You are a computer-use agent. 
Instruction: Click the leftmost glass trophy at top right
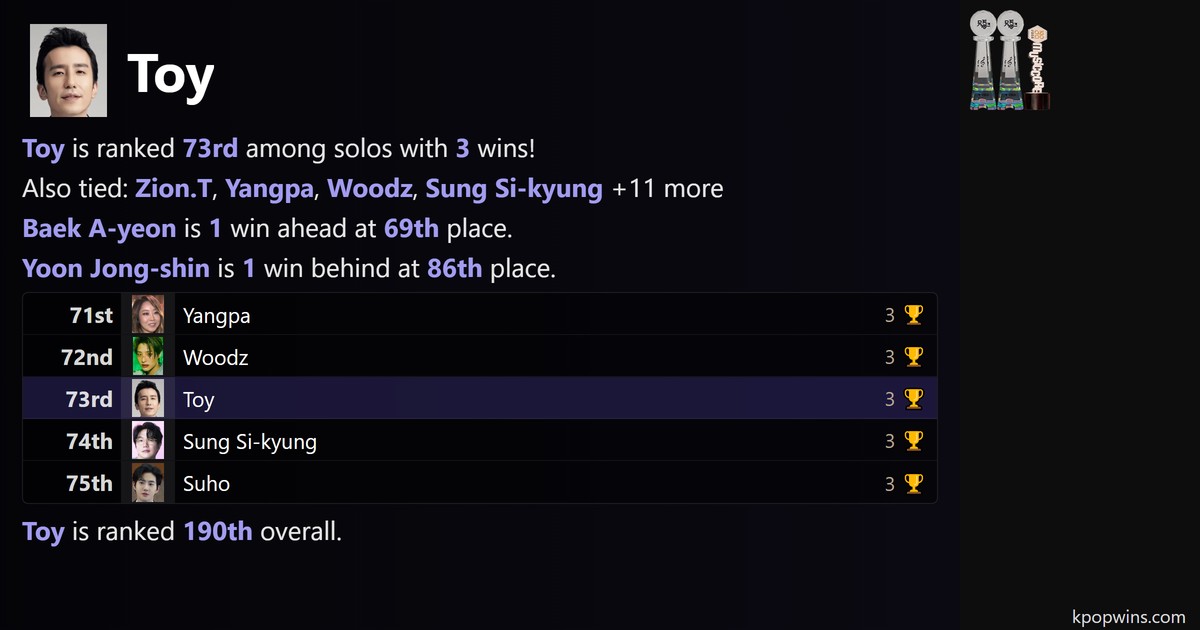click(x=982, y=62)
